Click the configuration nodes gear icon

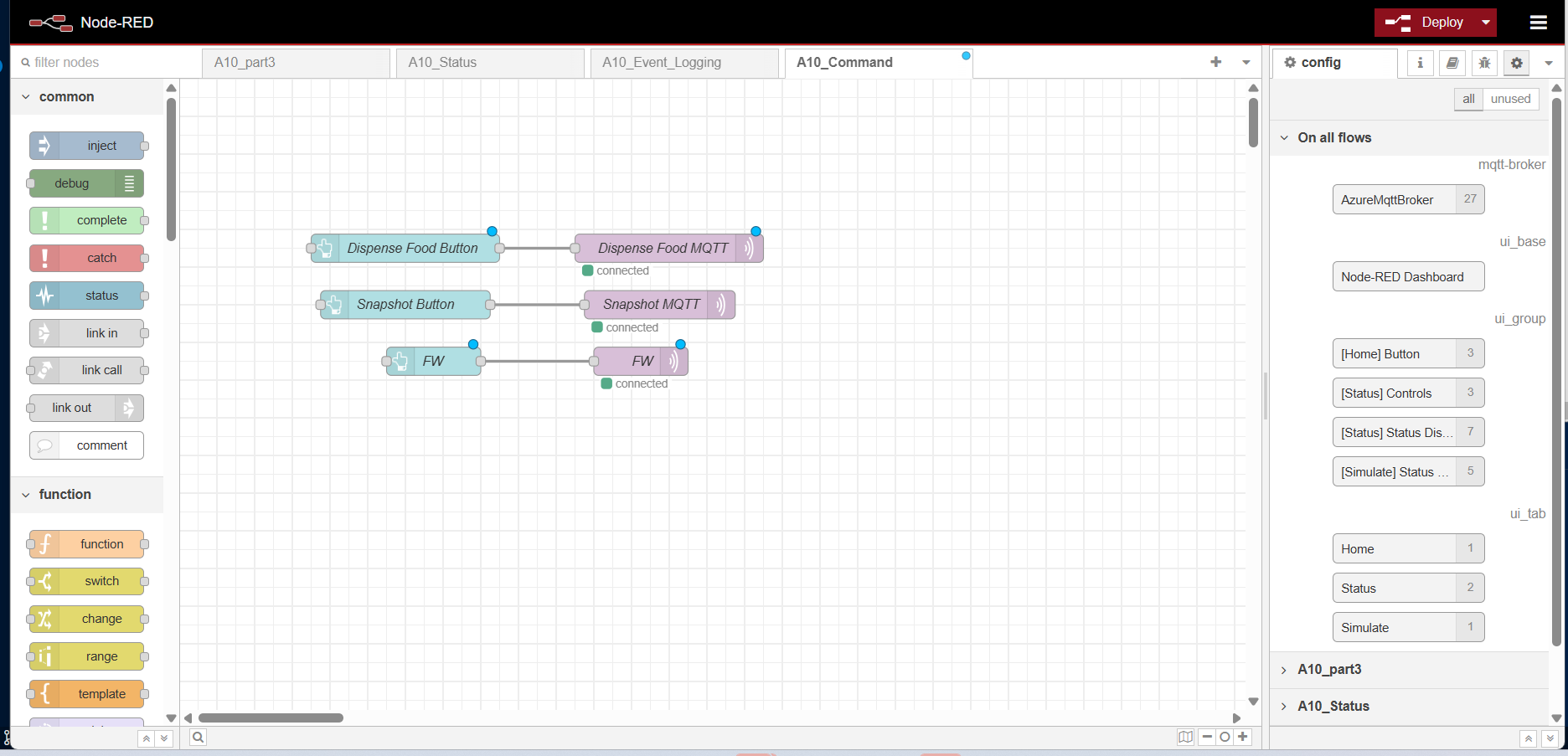coord(1516,63)
